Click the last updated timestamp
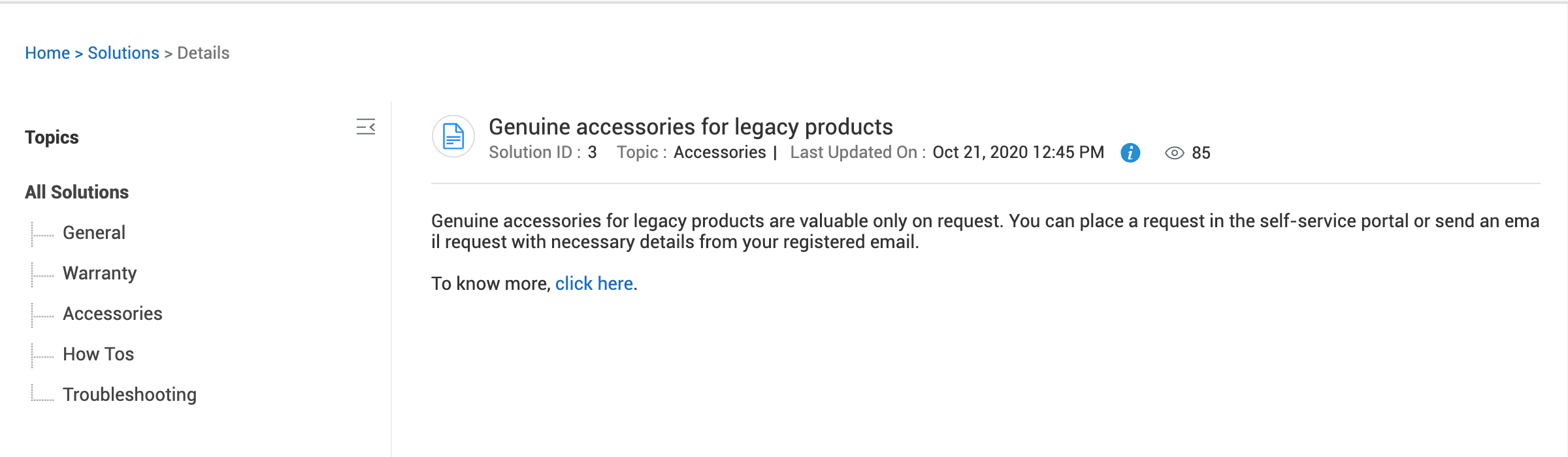Screen dimensions: 1568x457 click(1018, 152)
